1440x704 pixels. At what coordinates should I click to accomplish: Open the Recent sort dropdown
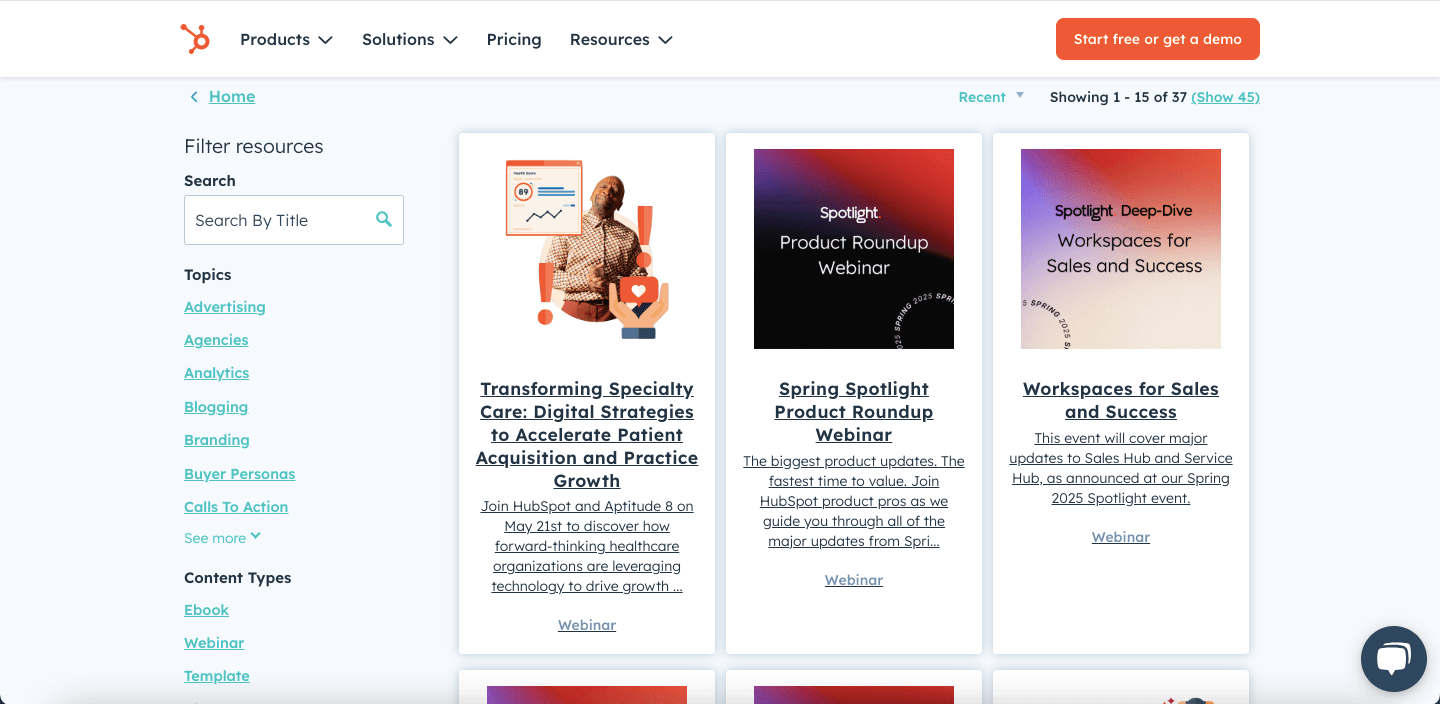(x=991, y=97)
